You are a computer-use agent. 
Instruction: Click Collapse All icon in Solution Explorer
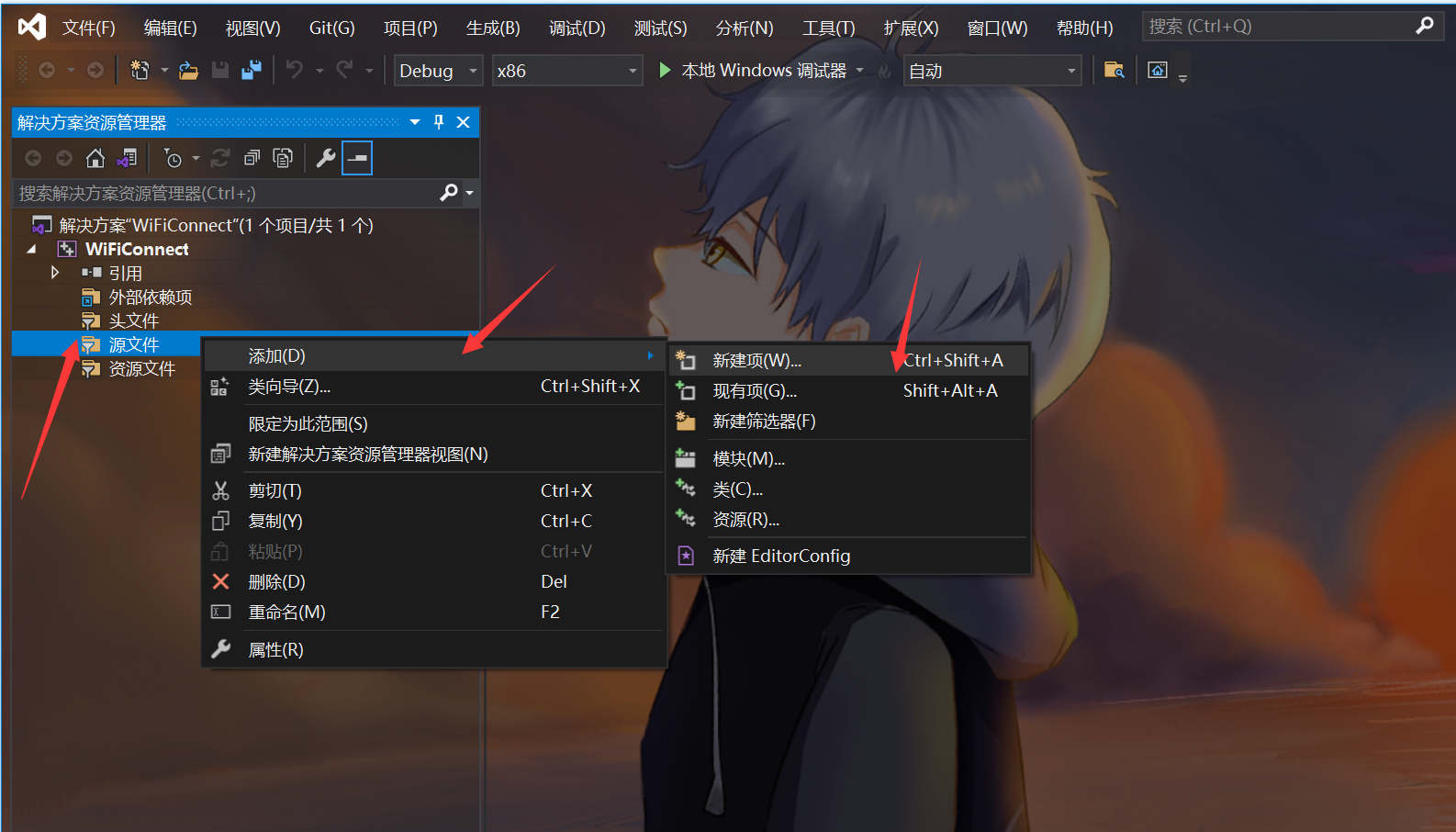252,158
